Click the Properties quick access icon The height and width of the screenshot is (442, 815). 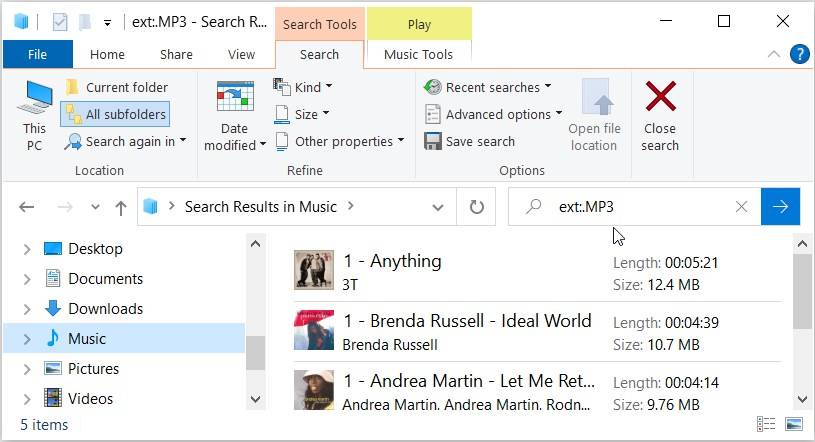[60, 22]
